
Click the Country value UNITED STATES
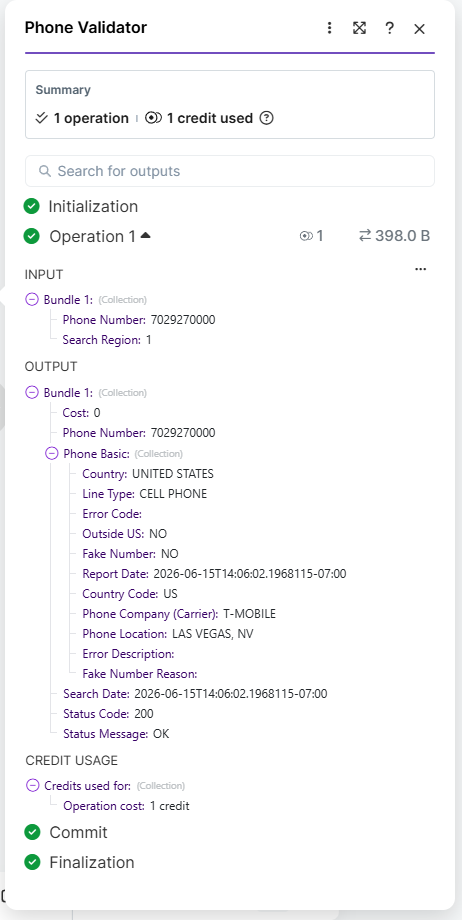click(x=173, y=473)
